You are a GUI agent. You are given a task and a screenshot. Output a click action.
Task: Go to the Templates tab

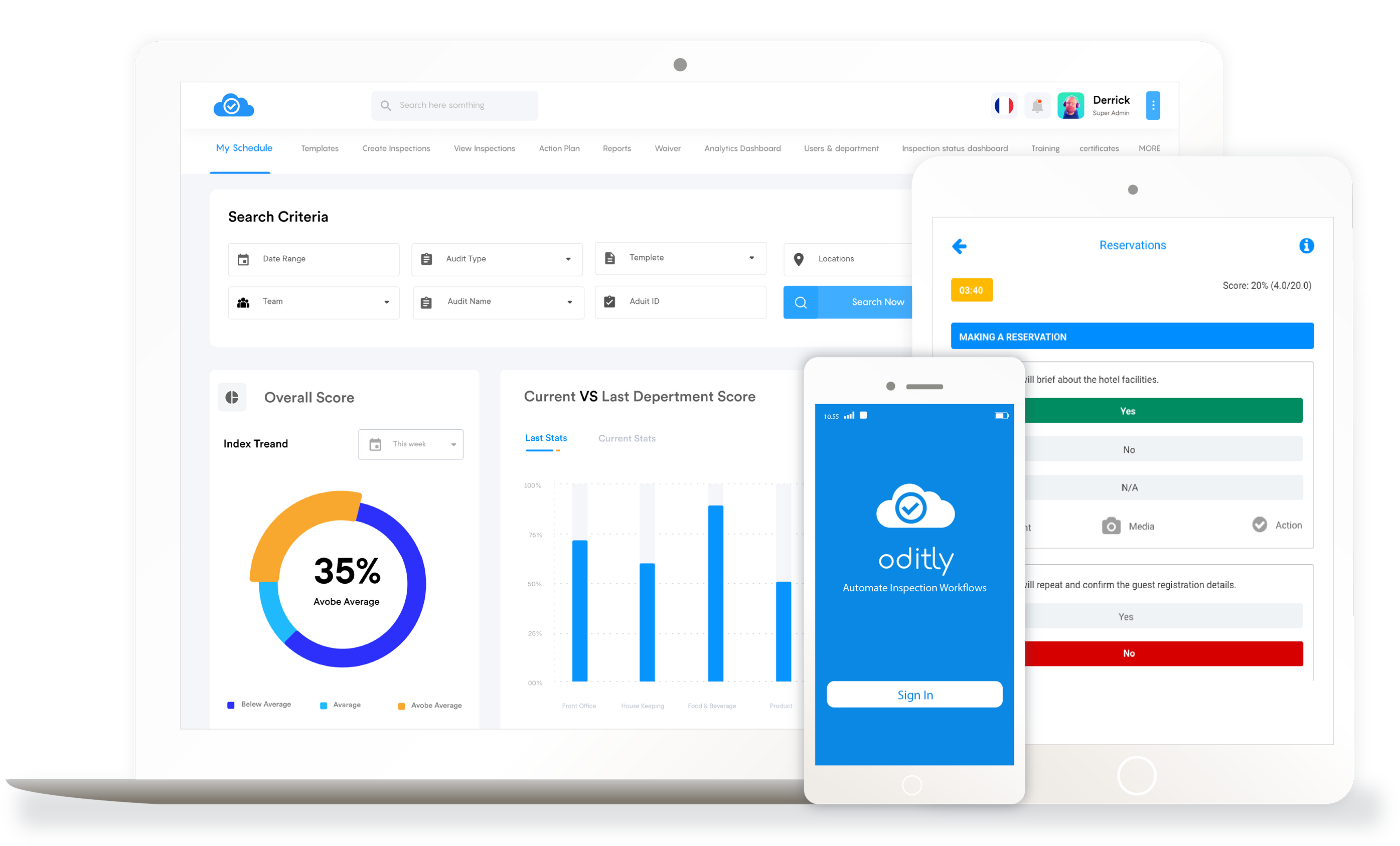point(320,148)
